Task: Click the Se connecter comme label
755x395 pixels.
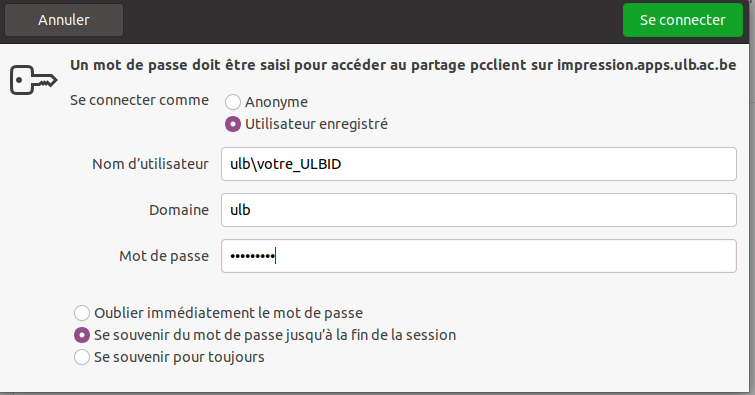Action: pos(139,100)
